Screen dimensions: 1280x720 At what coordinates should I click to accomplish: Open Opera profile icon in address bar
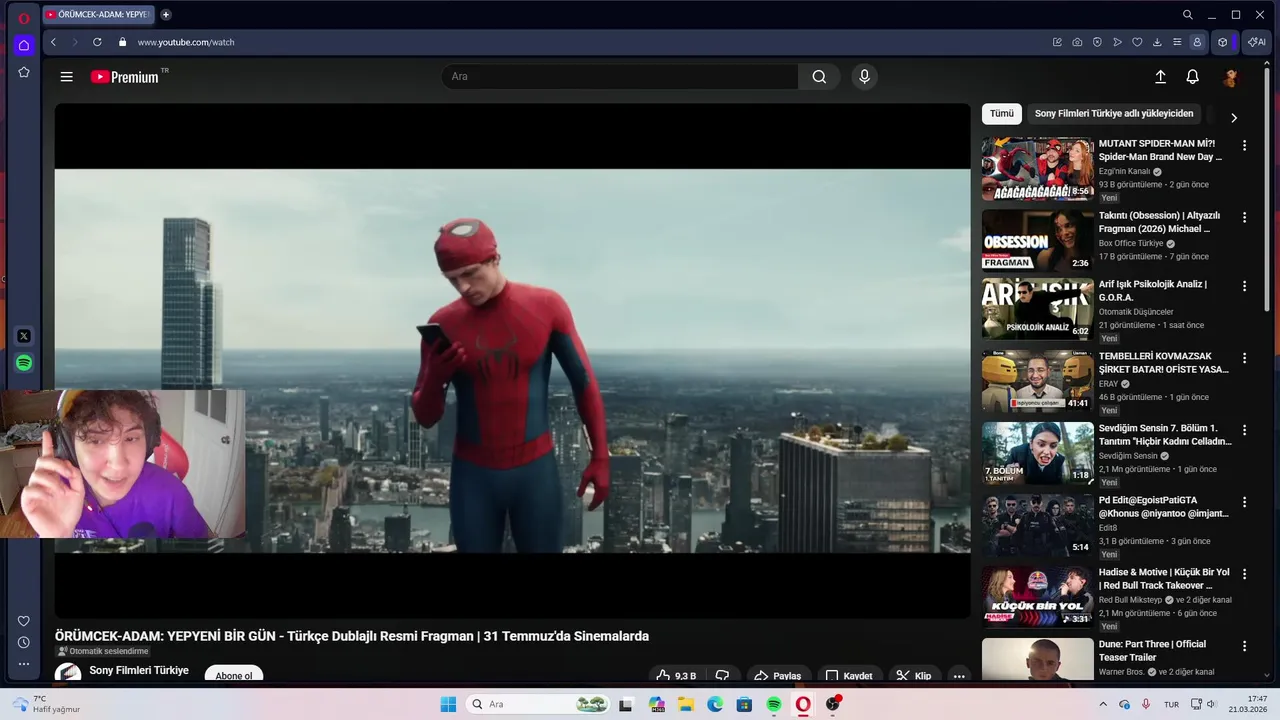[x=1197, y=42]
